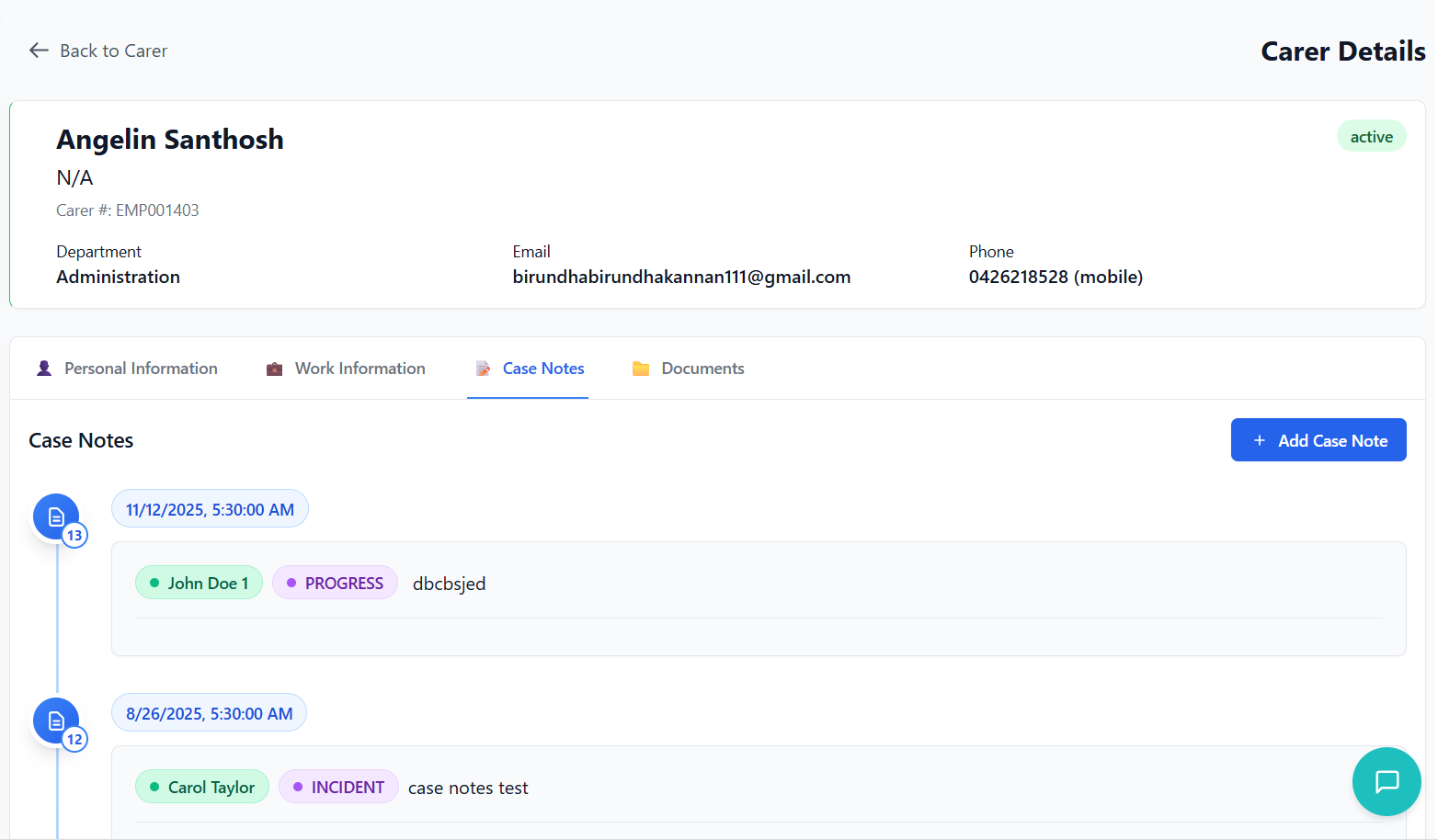
Task: Click the active status badge
Action: point(1370,137)
